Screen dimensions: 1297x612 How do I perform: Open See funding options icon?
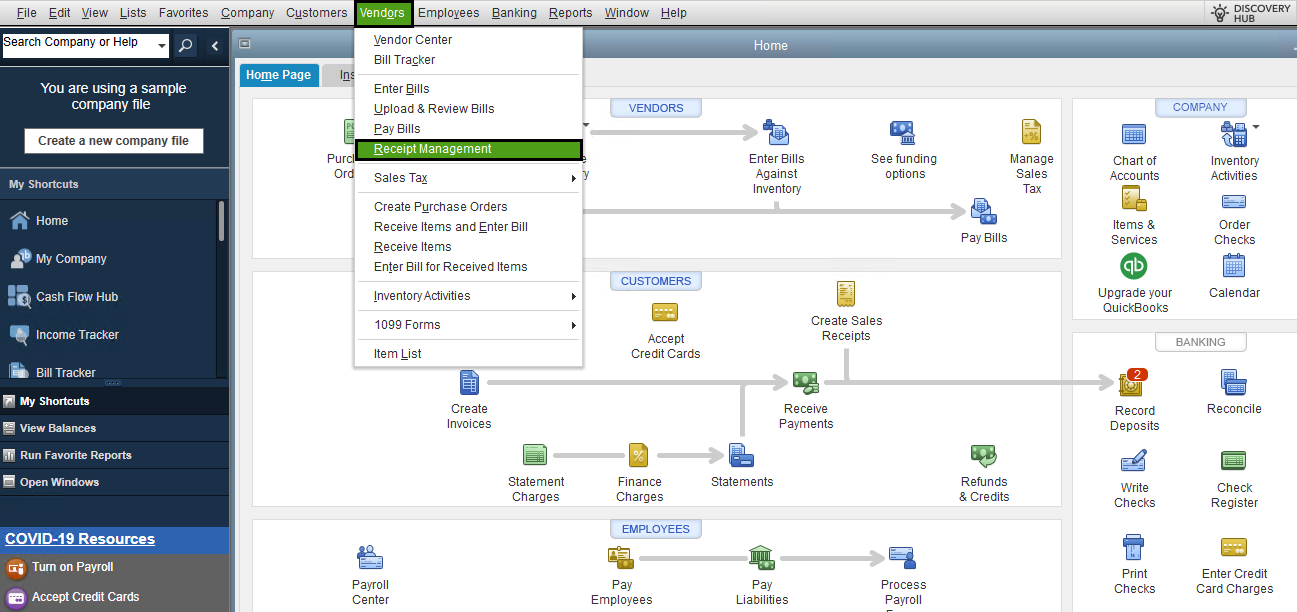coord(903,132)
